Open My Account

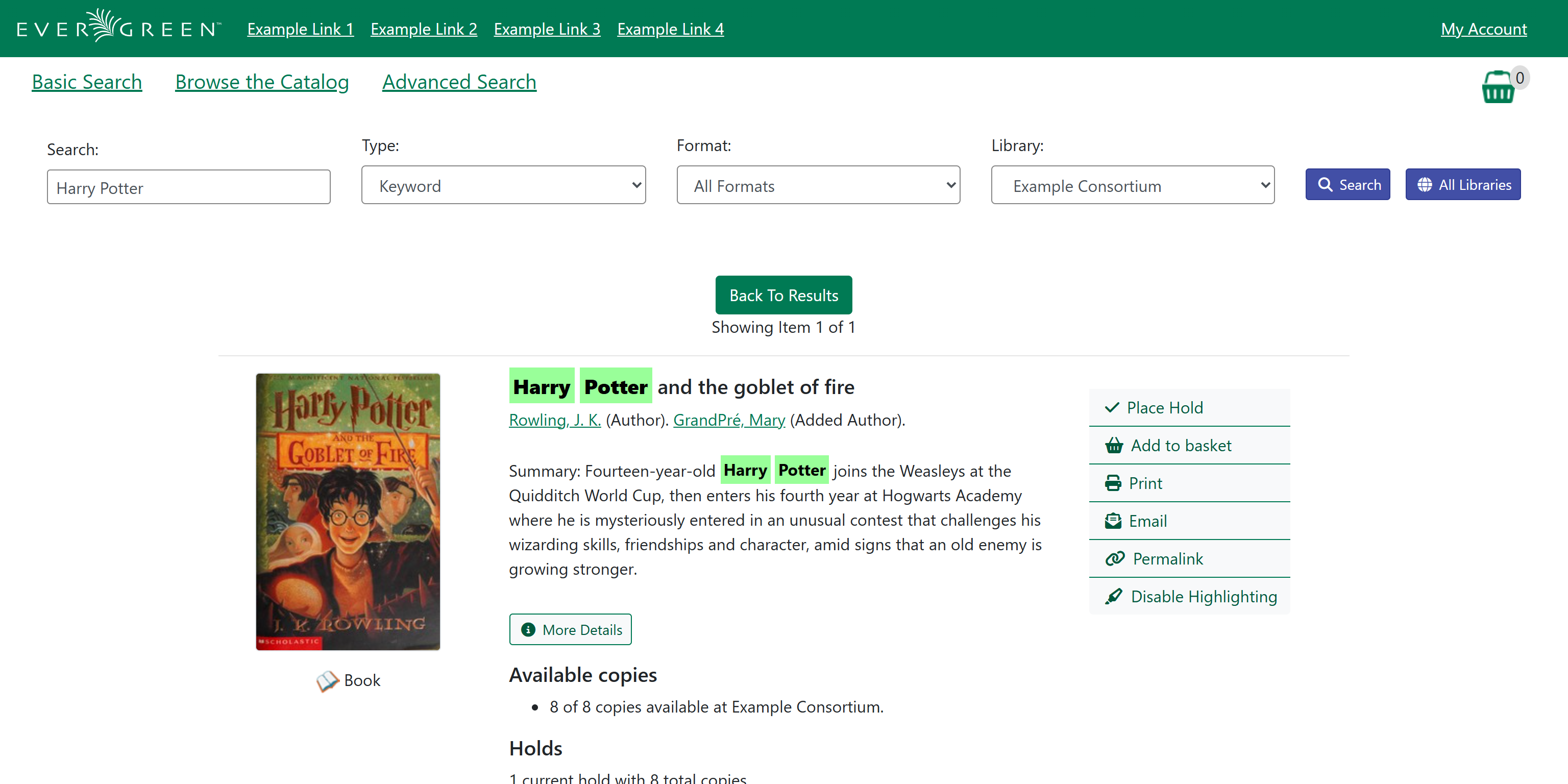click(x=1483, y=29)
